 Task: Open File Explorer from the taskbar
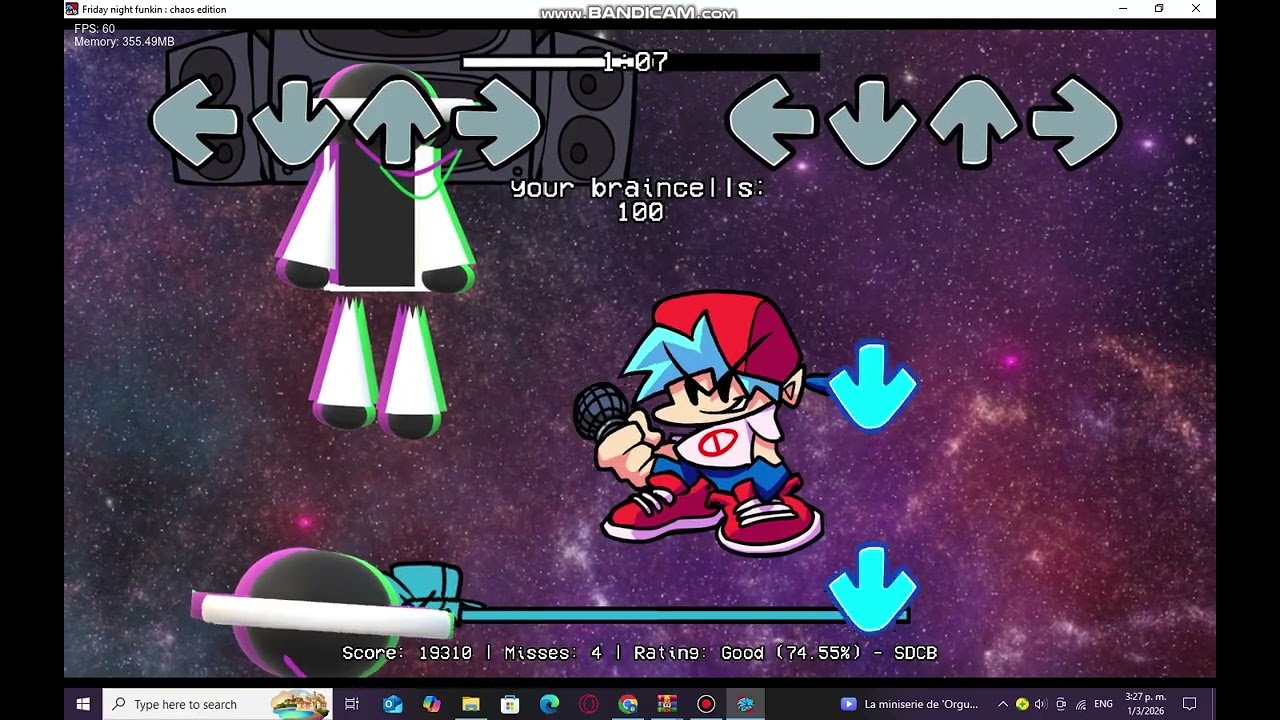470,704
